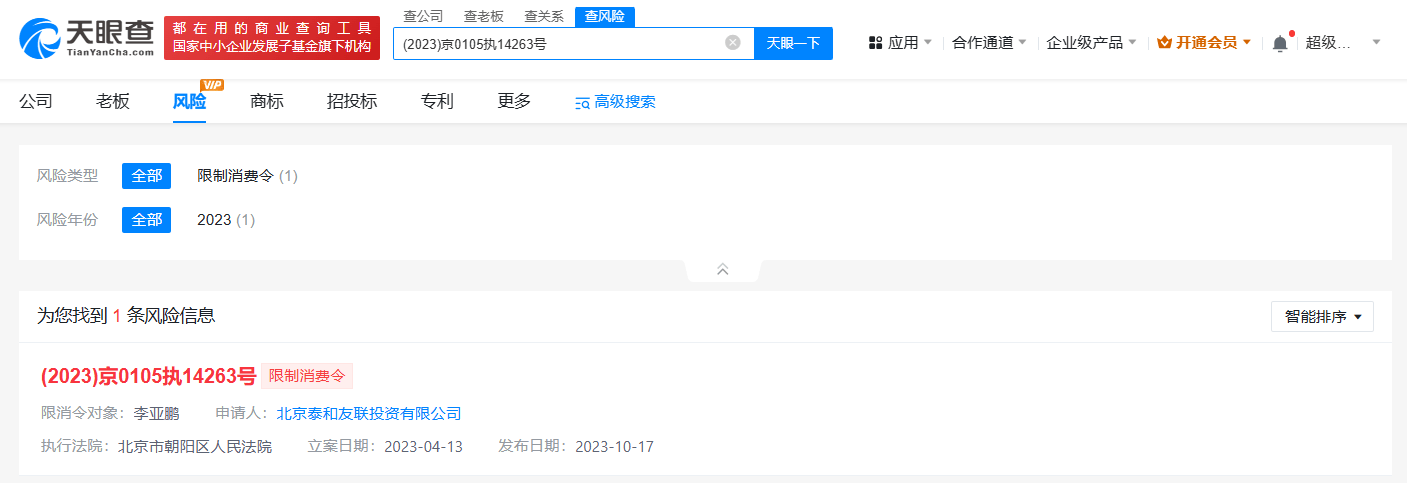The image size is (1407, 483).
Task: Click the crown icon beside 开通会员
Action: (1165, 43)
